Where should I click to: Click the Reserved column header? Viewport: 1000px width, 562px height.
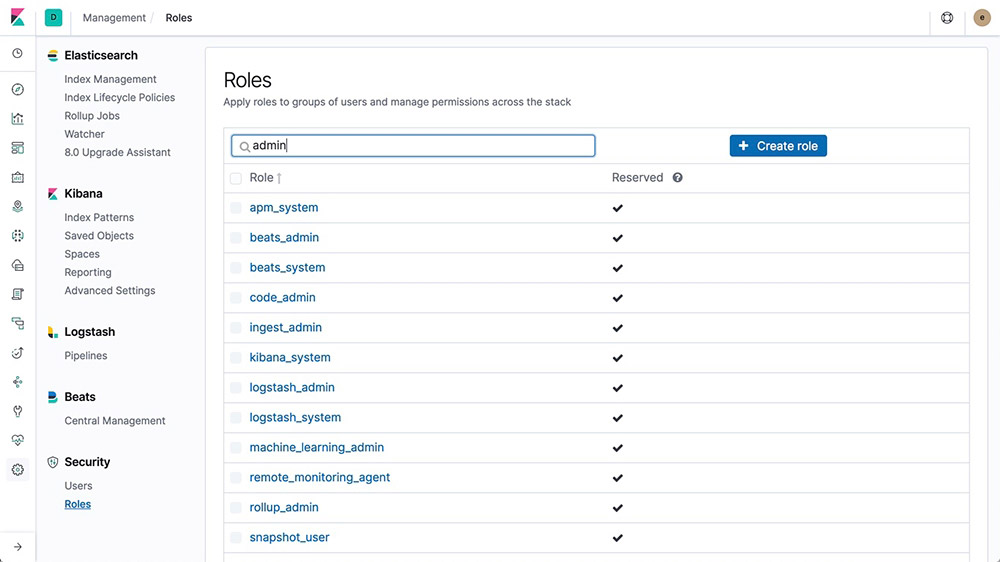(x=638, y=178)
